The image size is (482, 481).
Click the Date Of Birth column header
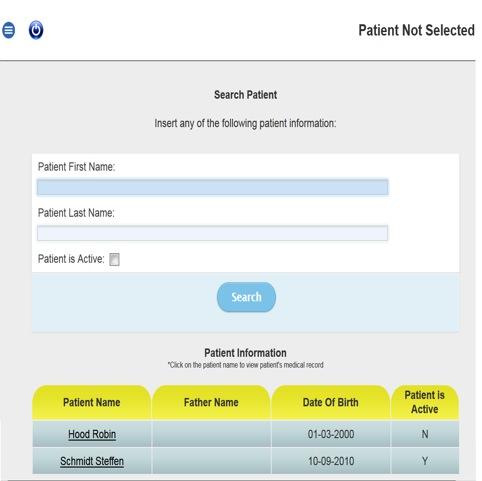pos(331,402)
